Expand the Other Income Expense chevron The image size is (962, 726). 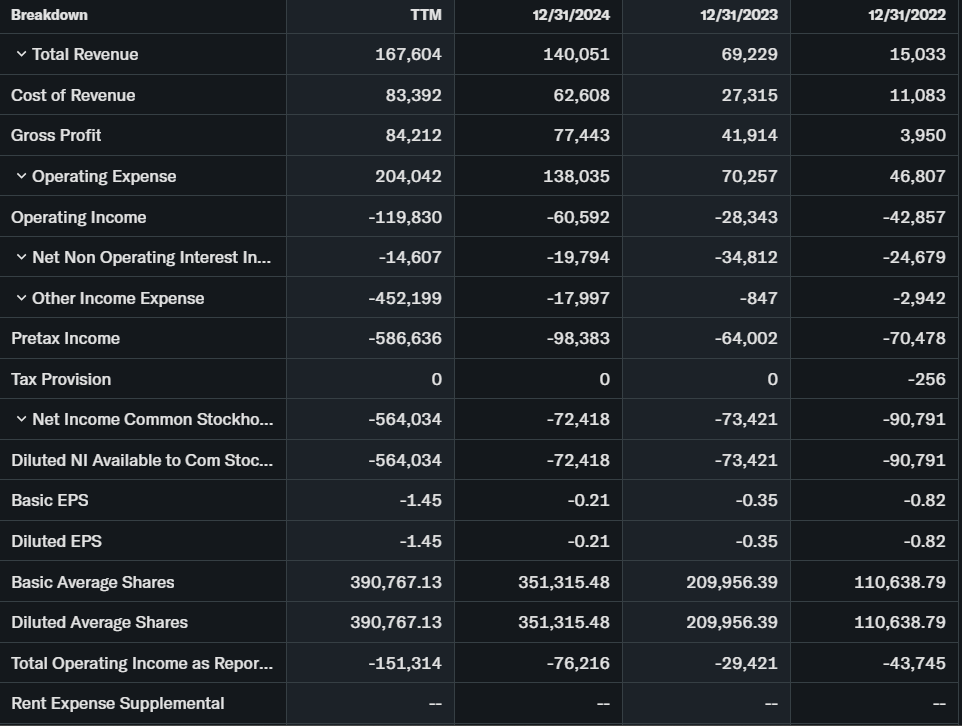[21, 298]
